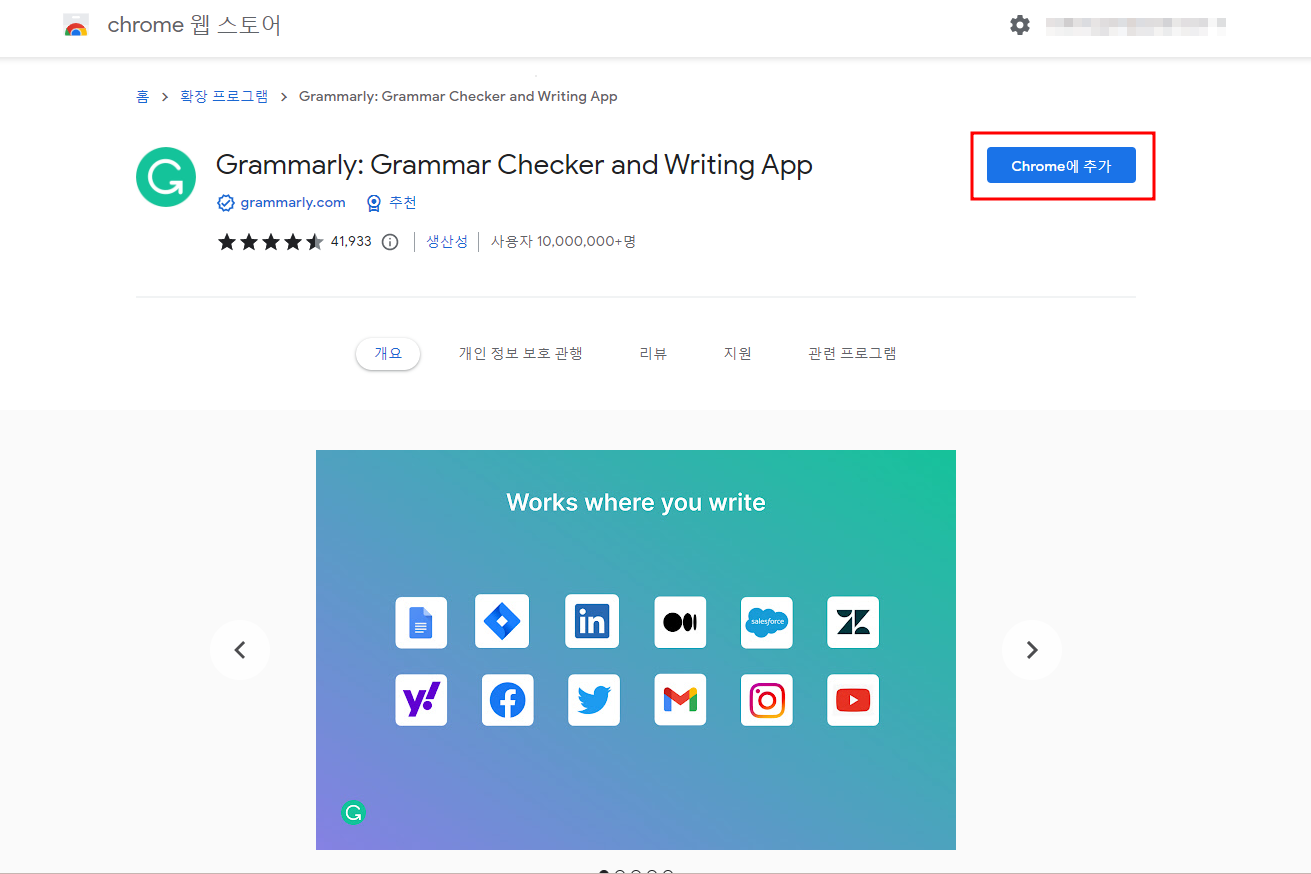Click the YouTube icon in the banner image

[852, 699]
